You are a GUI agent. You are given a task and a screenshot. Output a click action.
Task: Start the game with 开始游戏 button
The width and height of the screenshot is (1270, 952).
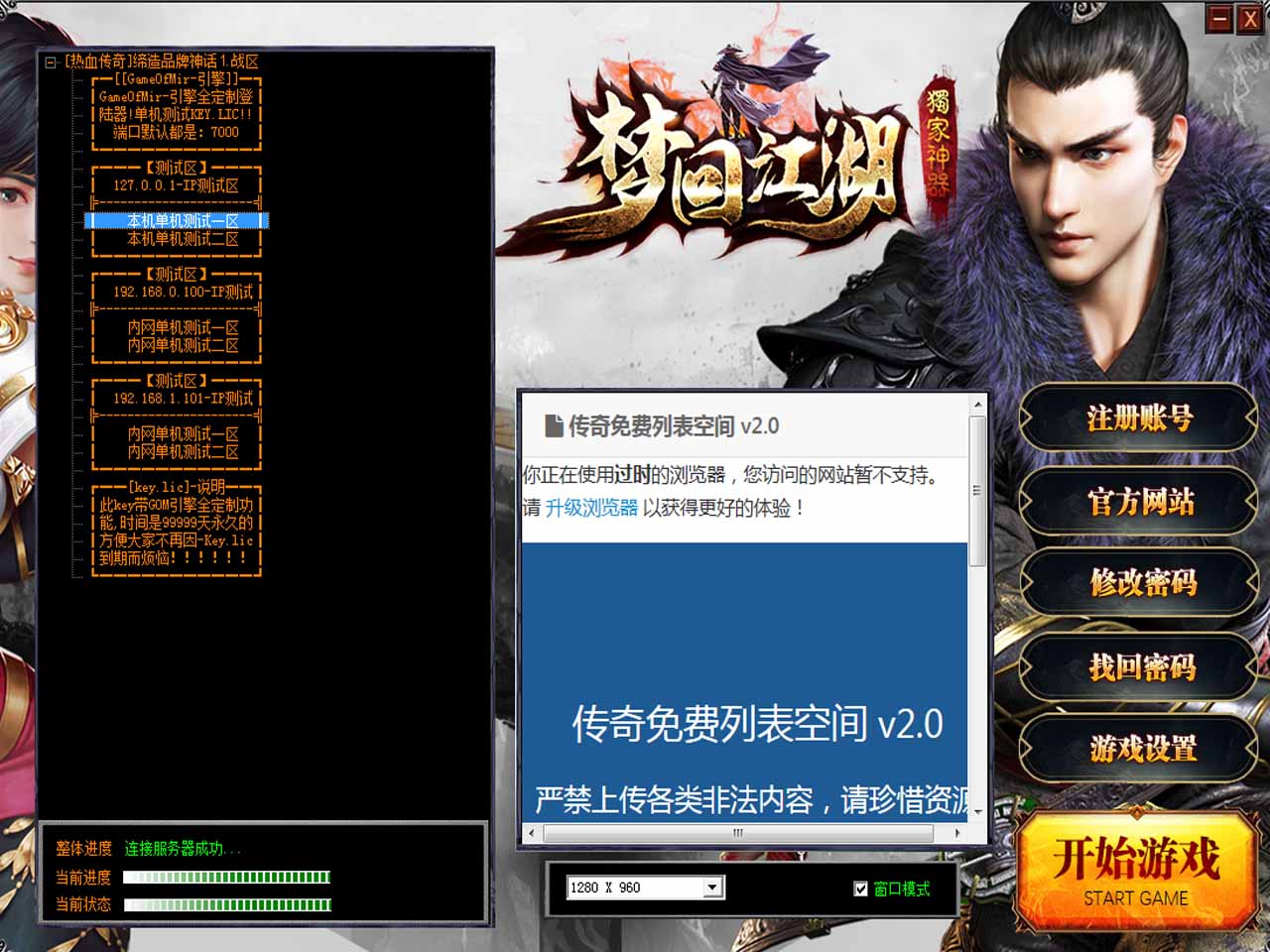1136,873
